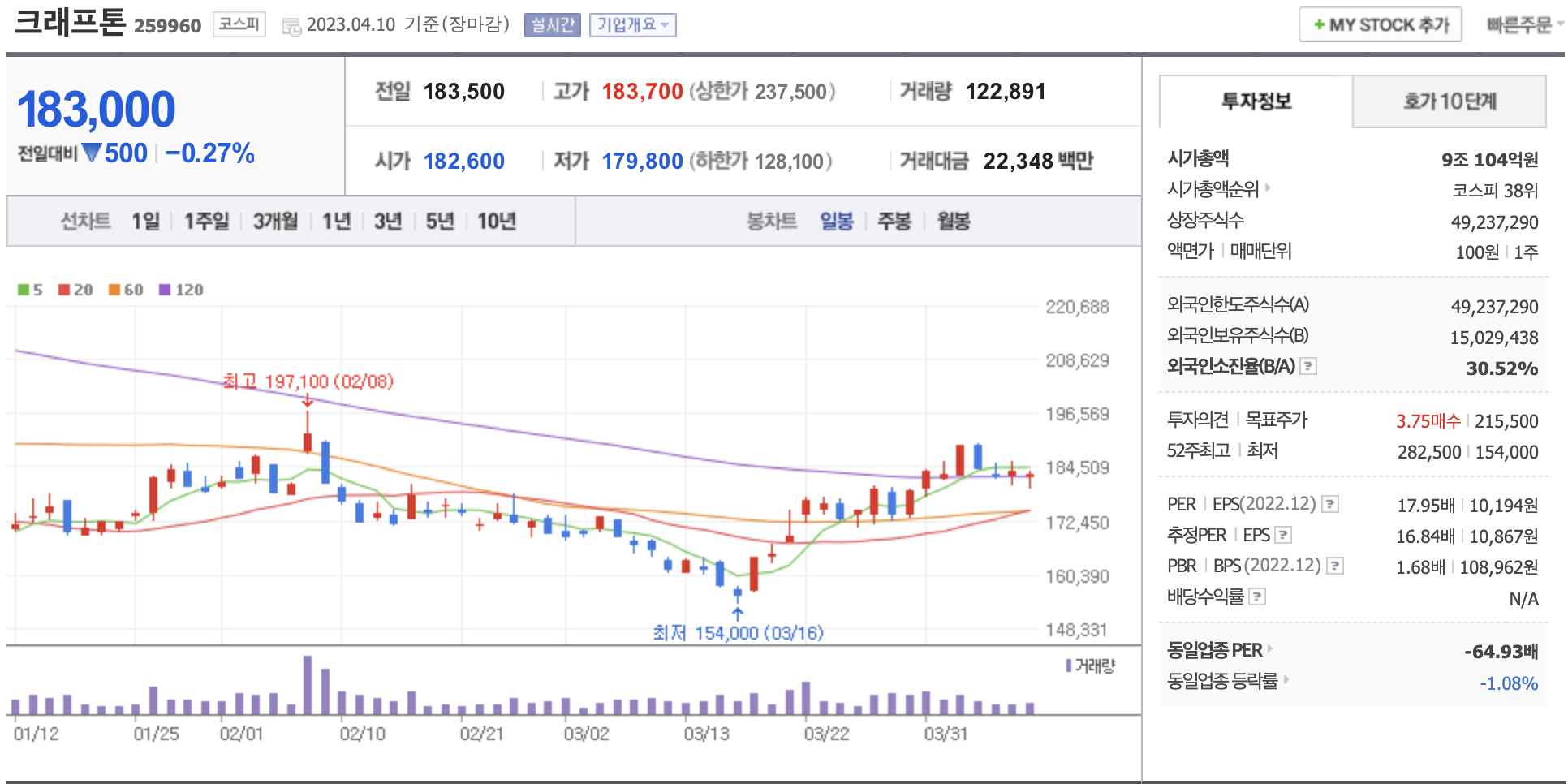
Task: Select the 3개월 line chart period
Action: point(275,222)
